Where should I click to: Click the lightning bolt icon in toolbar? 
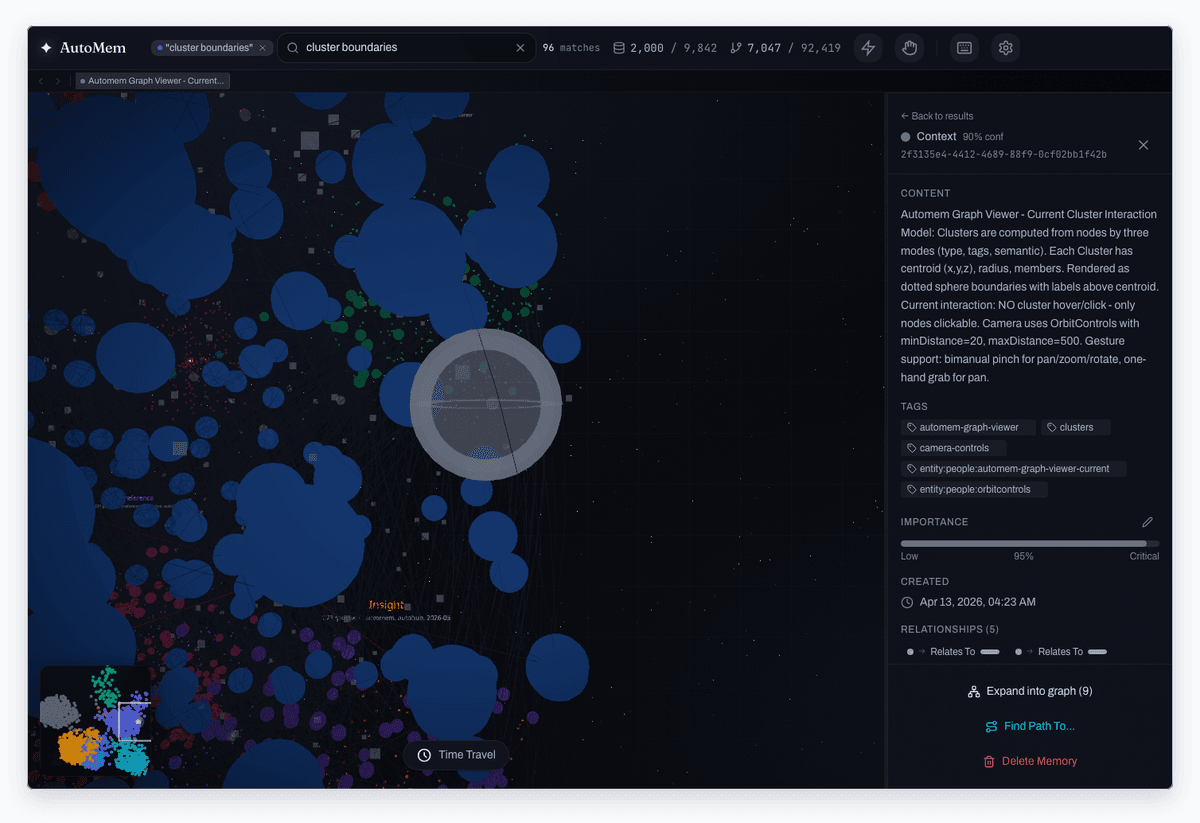[x=868, y=47]
